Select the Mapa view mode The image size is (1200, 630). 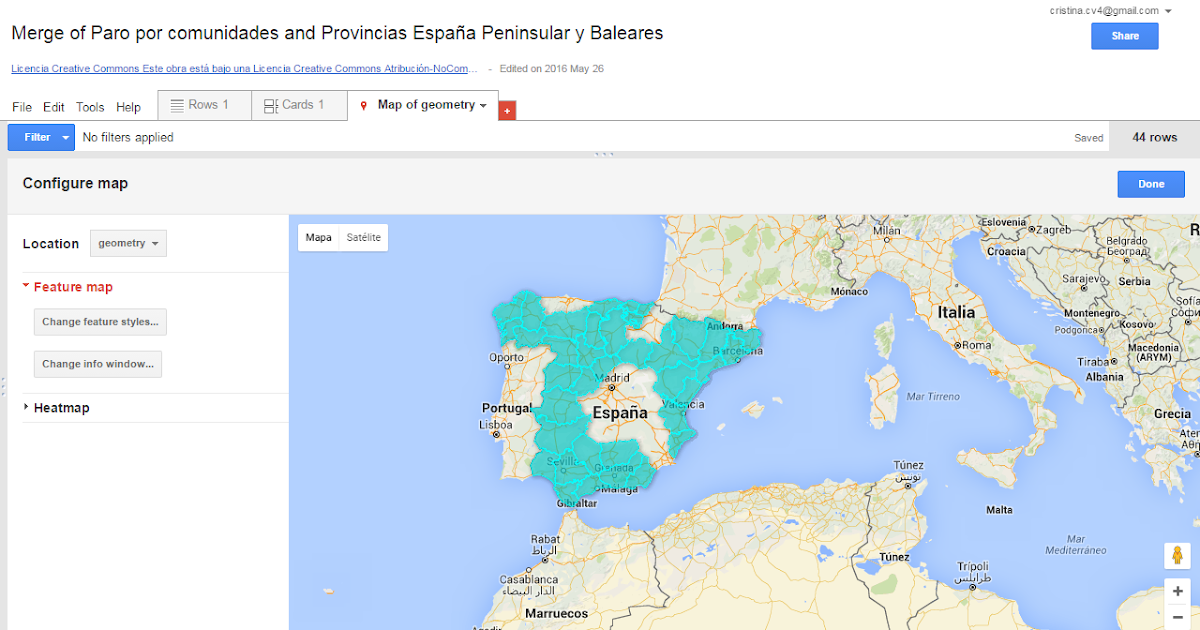pos(318,237)
